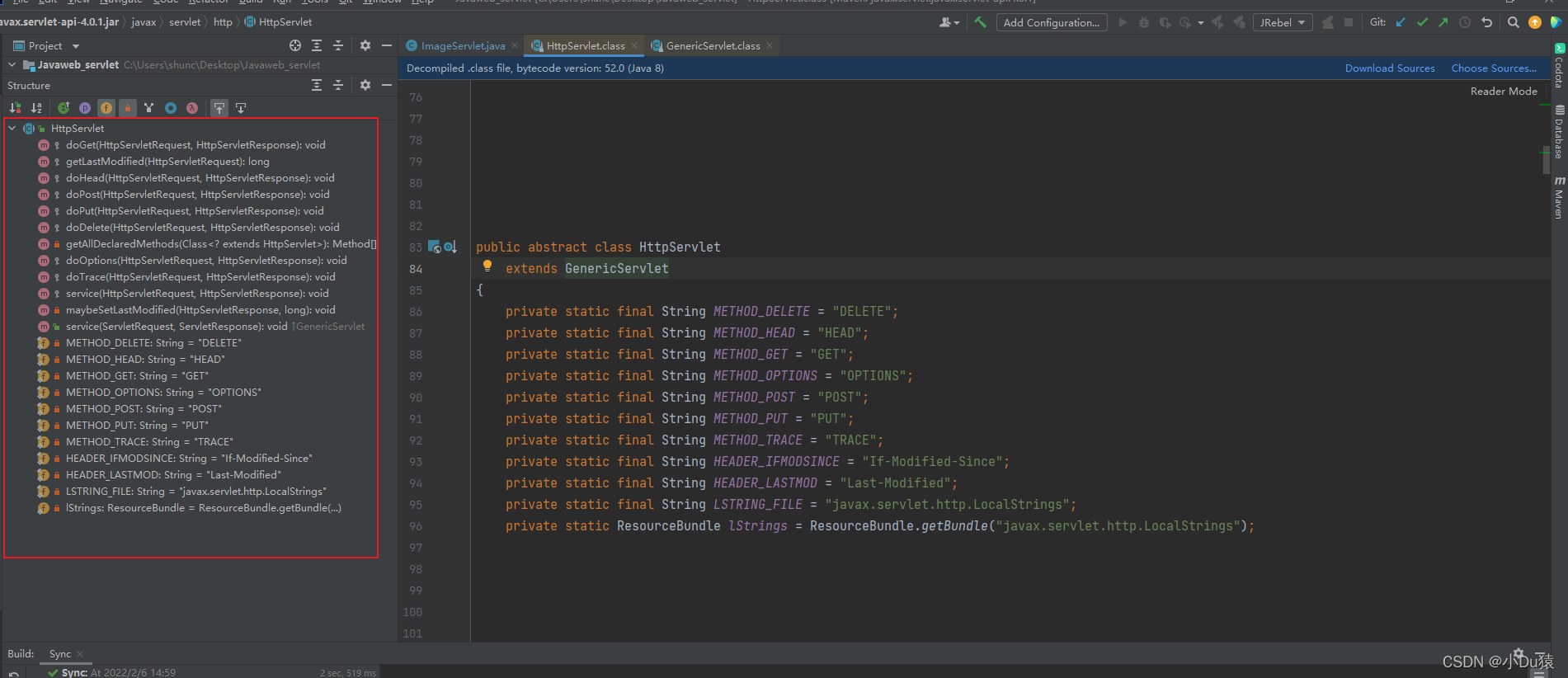Hide the Project panel
1568x678 pixels.
point(386,45)
